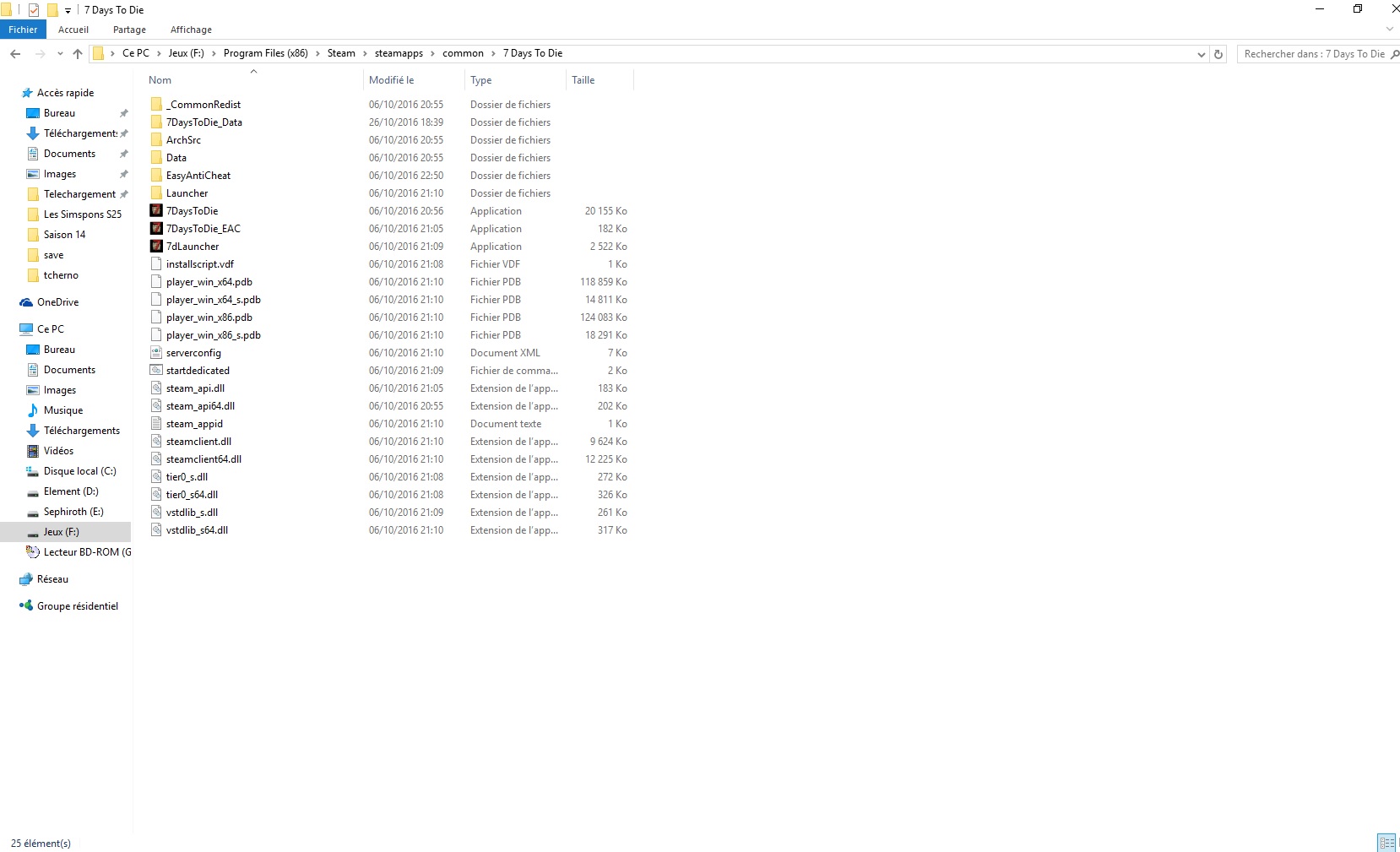Click Ce PC in the address bar

click(135, 53)
